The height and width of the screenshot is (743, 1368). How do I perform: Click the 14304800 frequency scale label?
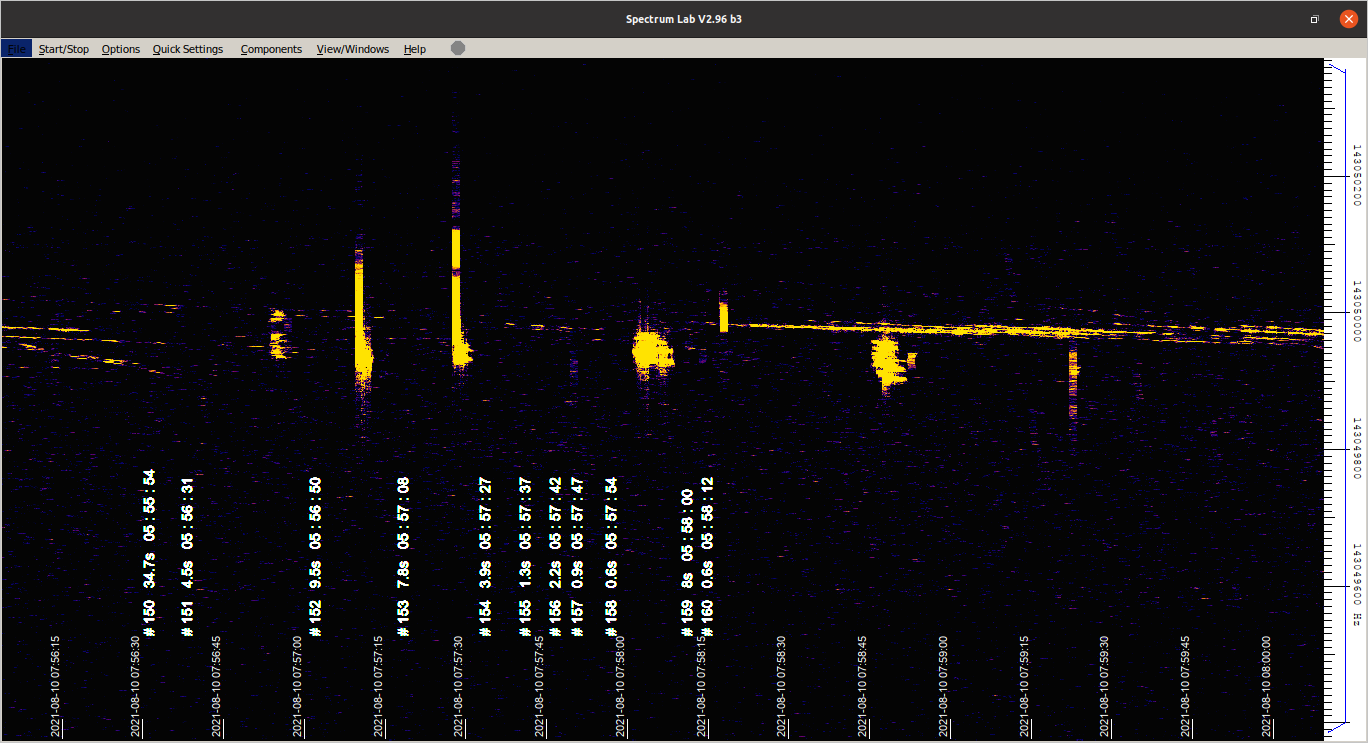(x=1357, y=449)
